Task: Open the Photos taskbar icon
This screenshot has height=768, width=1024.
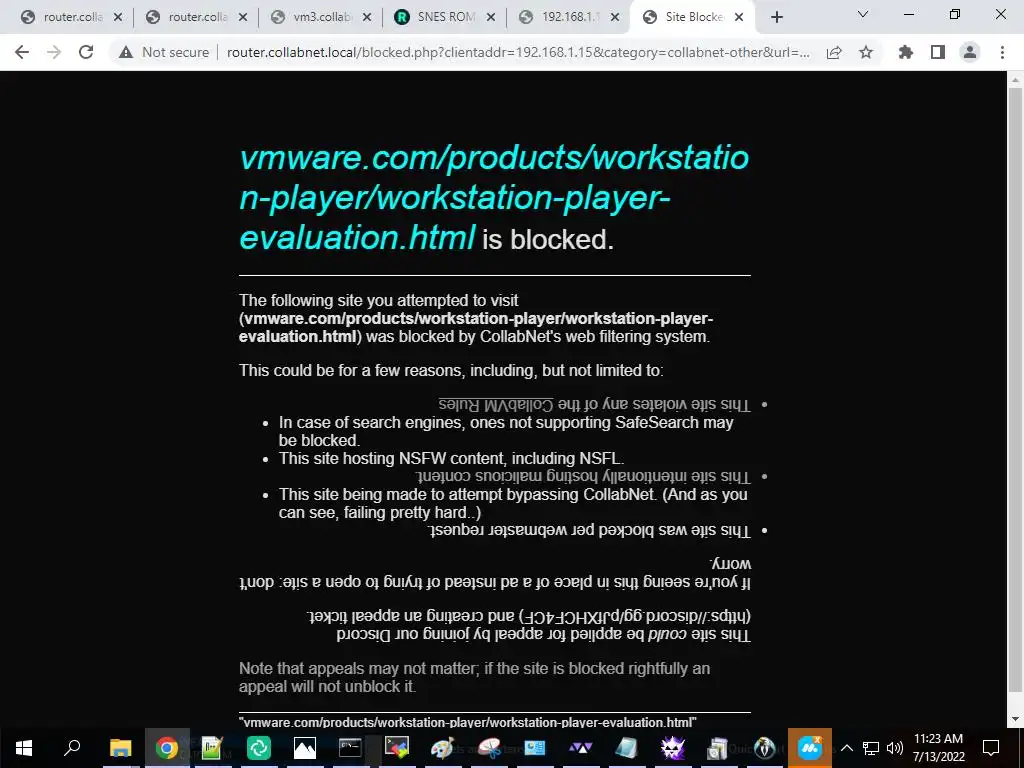Action: pyautogui.click(x=304, y=748)
